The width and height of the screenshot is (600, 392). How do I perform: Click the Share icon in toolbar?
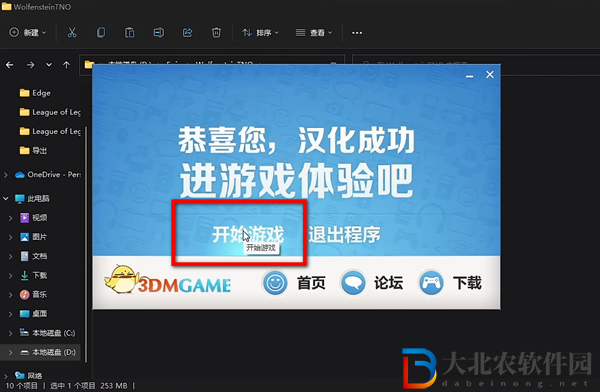pos(188,33)
